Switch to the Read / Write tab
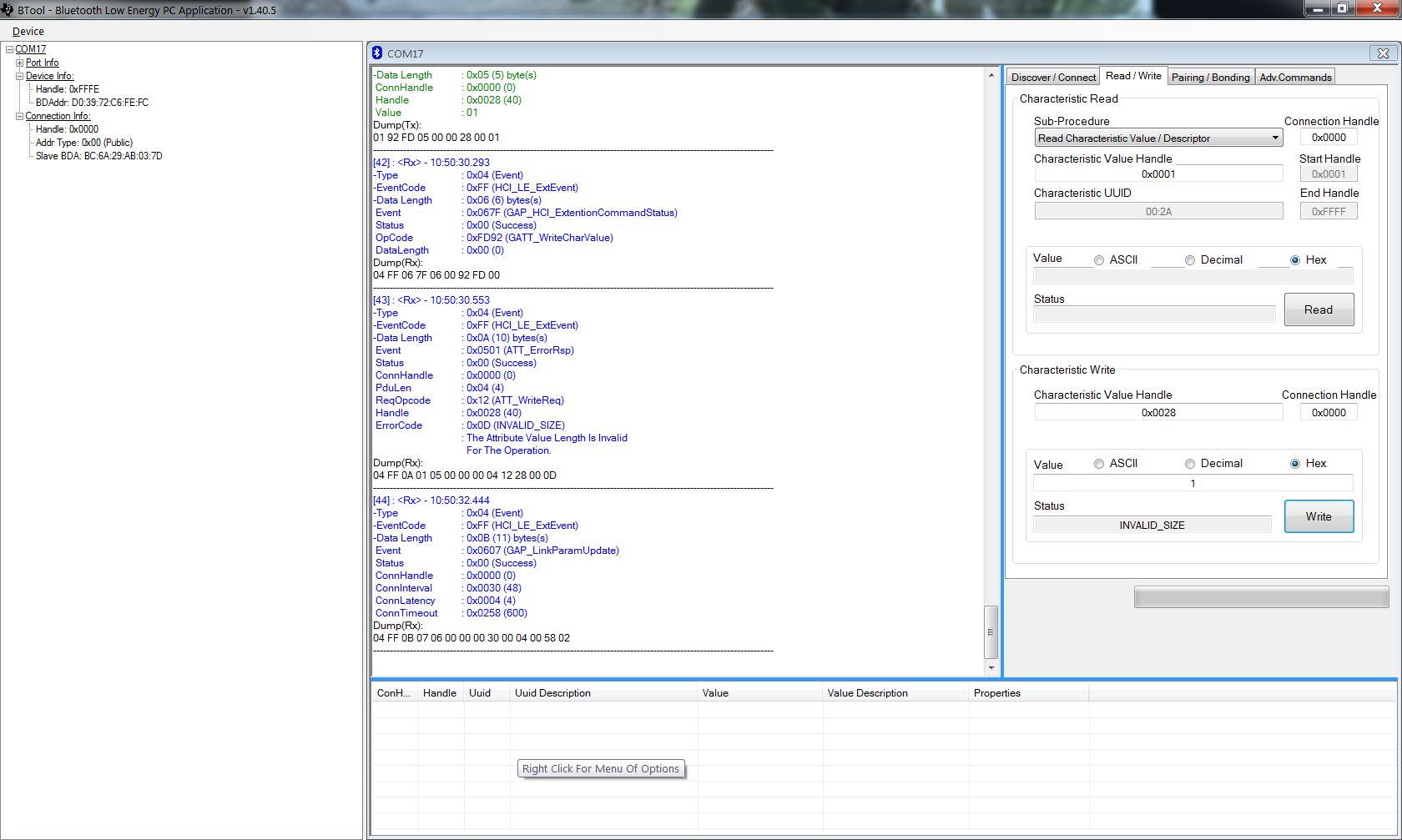1402x840 pixels. (x=1133, y=76)
